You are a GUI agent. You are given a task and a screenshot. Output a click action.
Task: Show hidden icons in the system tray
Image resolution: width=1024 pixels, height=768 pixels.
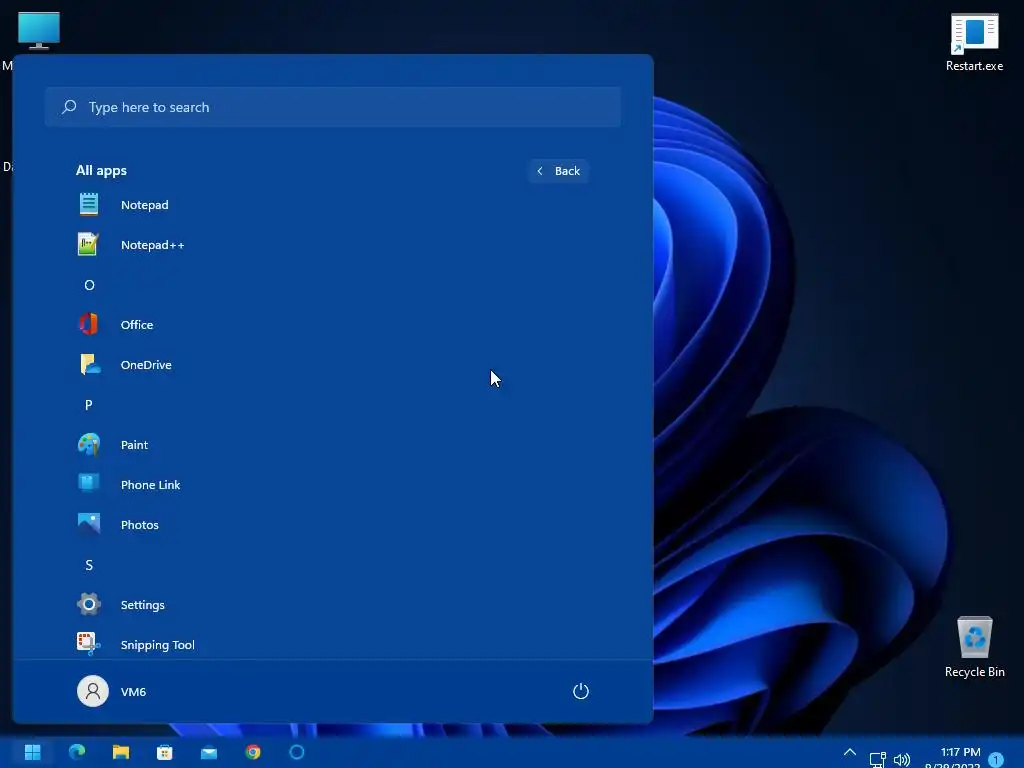pos(850,753)
